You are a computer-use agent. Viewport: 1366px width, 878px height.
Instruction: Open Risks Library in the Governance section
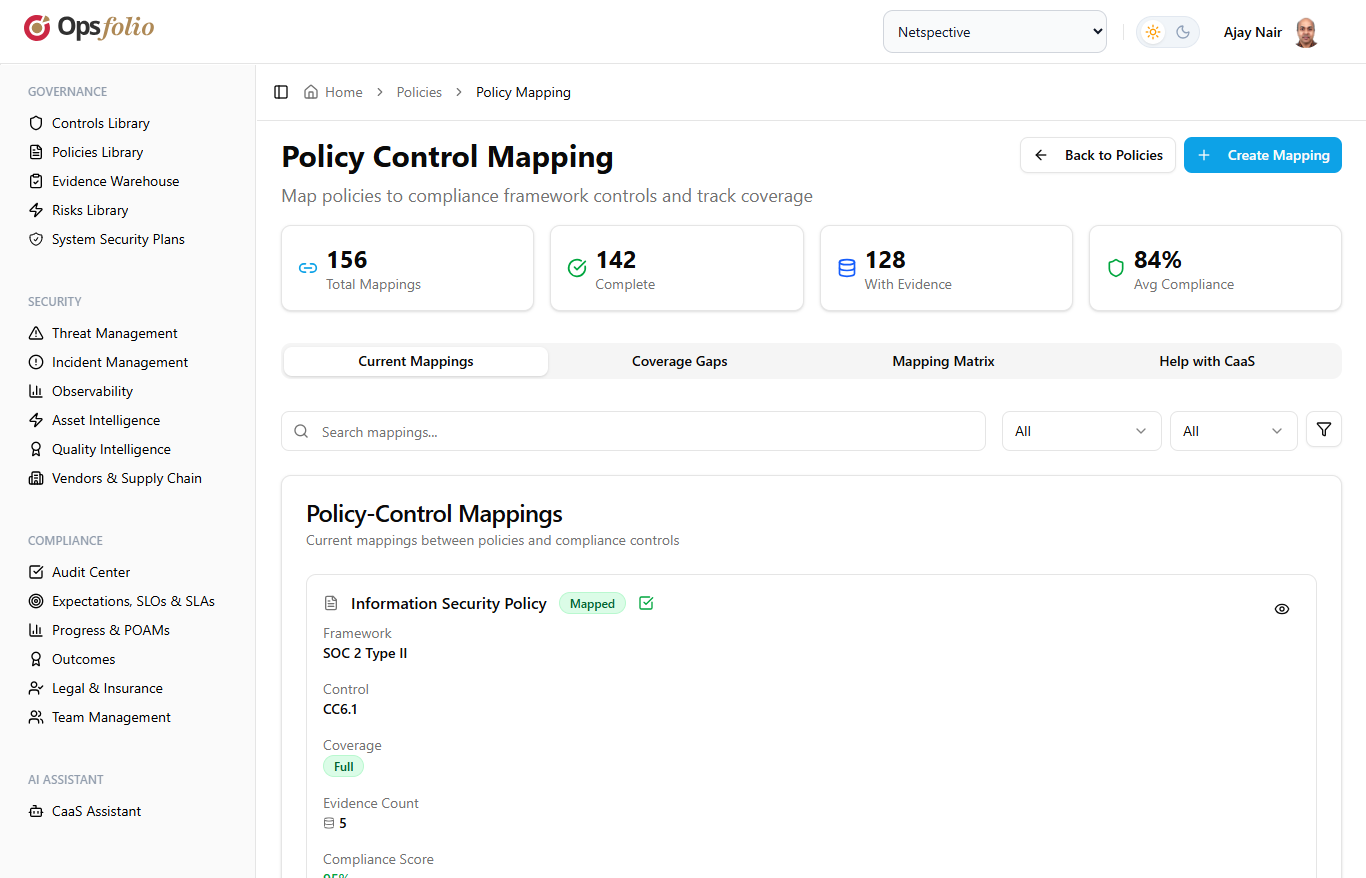34,209
